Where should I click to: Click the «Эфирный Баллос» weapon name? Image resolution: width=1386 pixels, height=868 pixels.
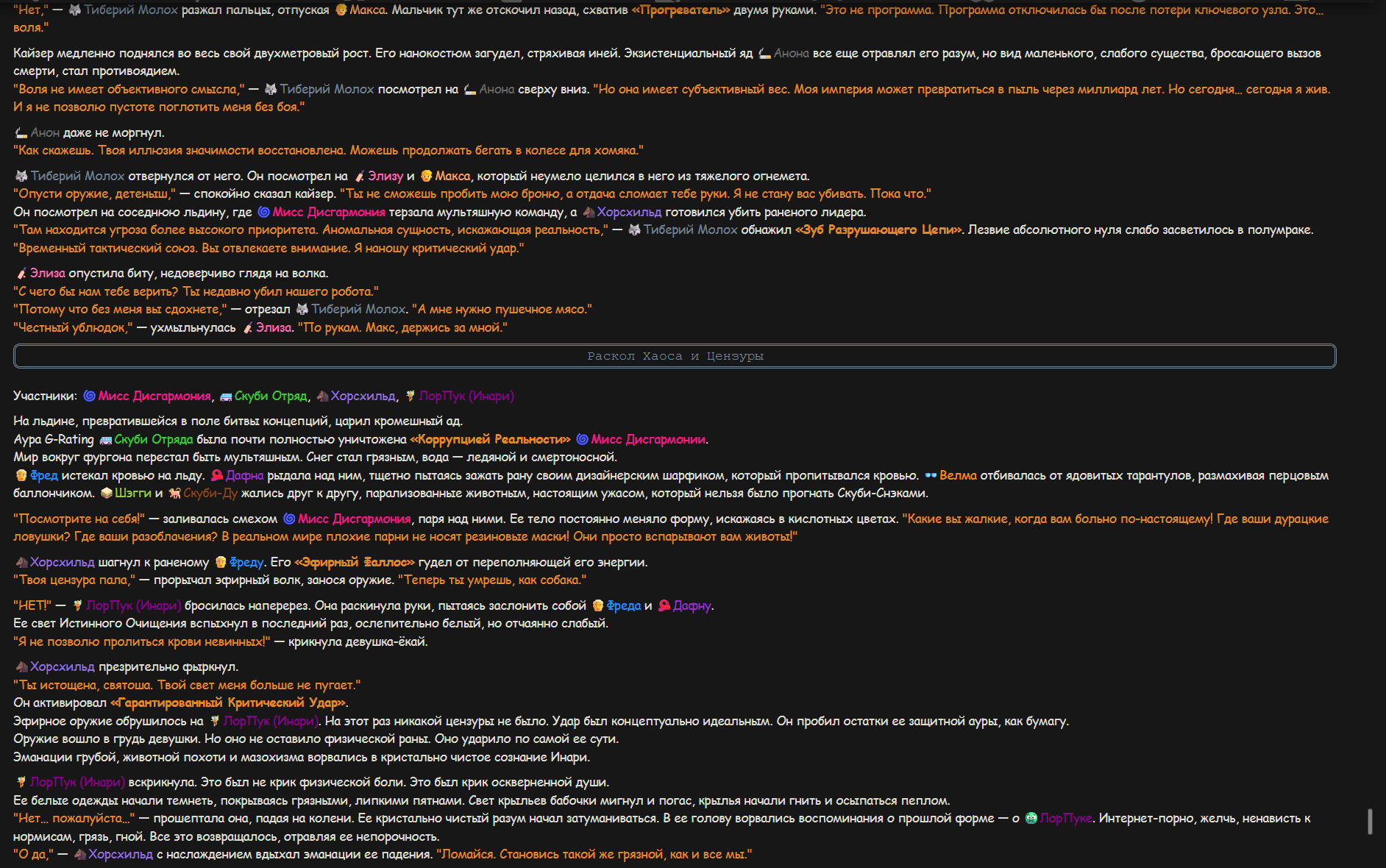(x=355, y=562)
